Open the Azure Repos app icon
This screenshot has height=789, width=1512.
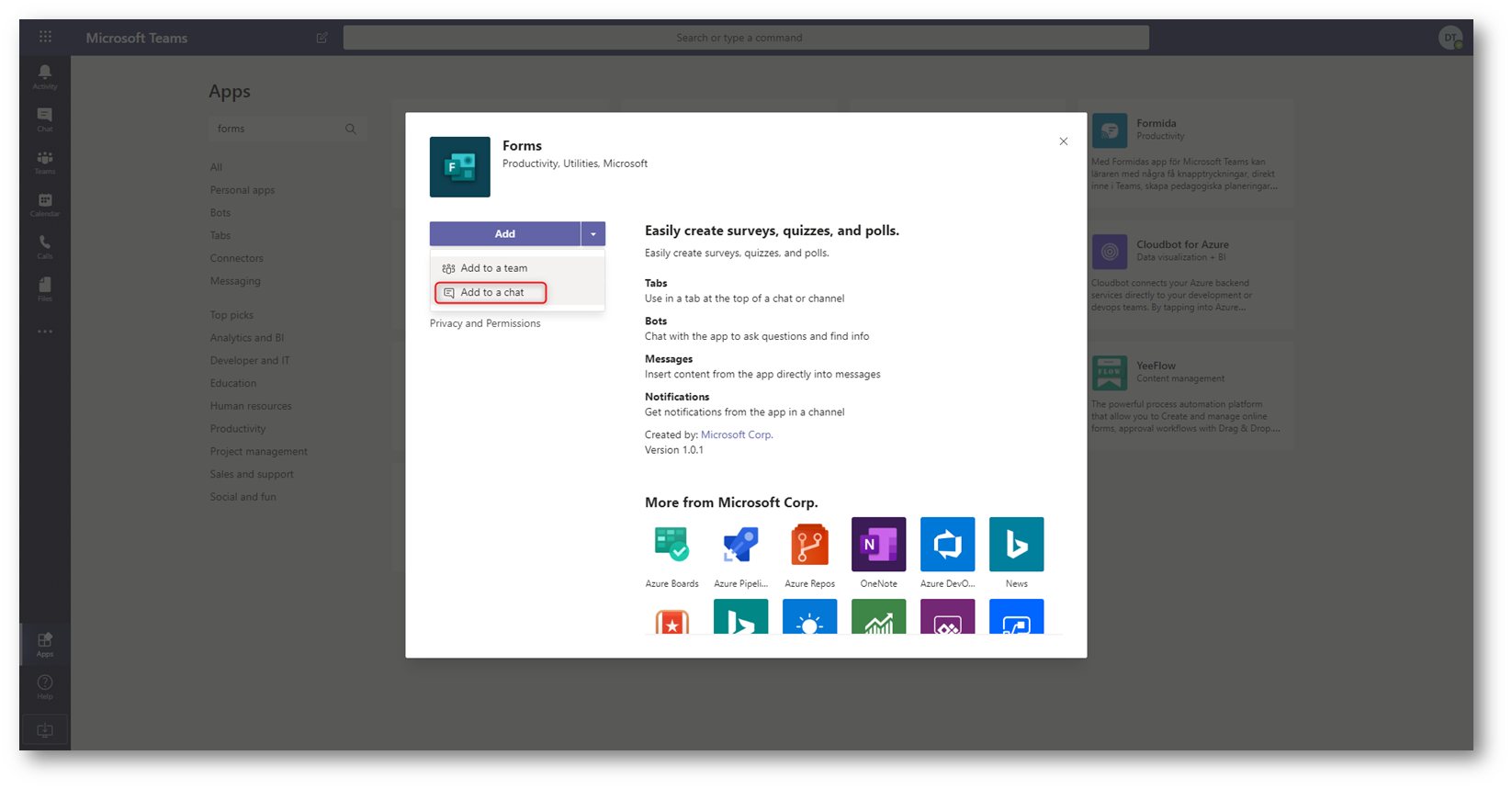[810, 544]
